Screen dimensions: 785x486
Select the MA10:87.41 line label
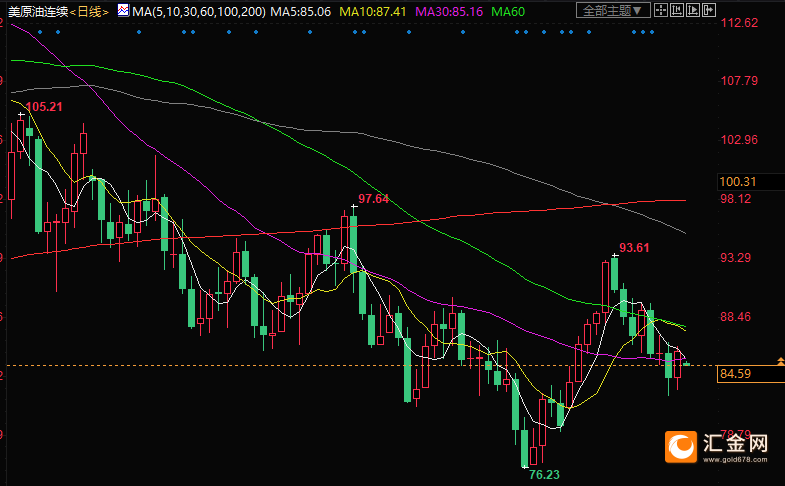click(373, 12)
